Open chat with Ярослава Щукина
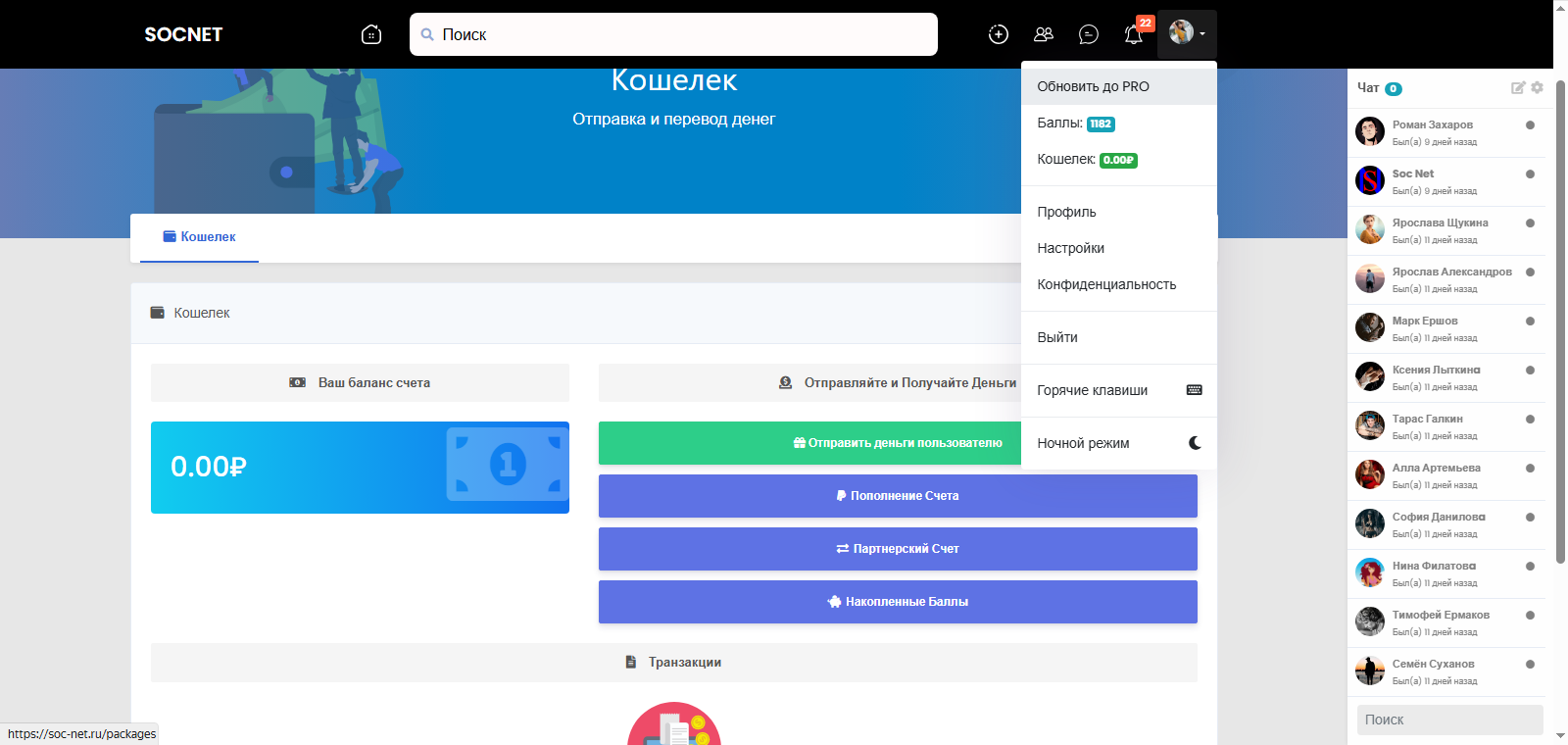1568x745 pixels. 1446,230
